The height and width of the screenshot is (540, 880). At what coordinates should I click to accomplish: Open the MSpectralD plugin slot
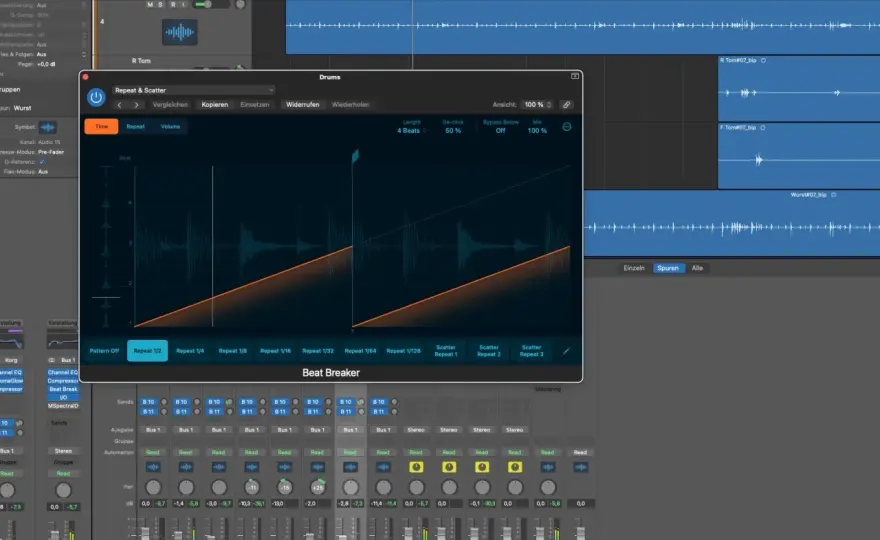coord(63,406)
